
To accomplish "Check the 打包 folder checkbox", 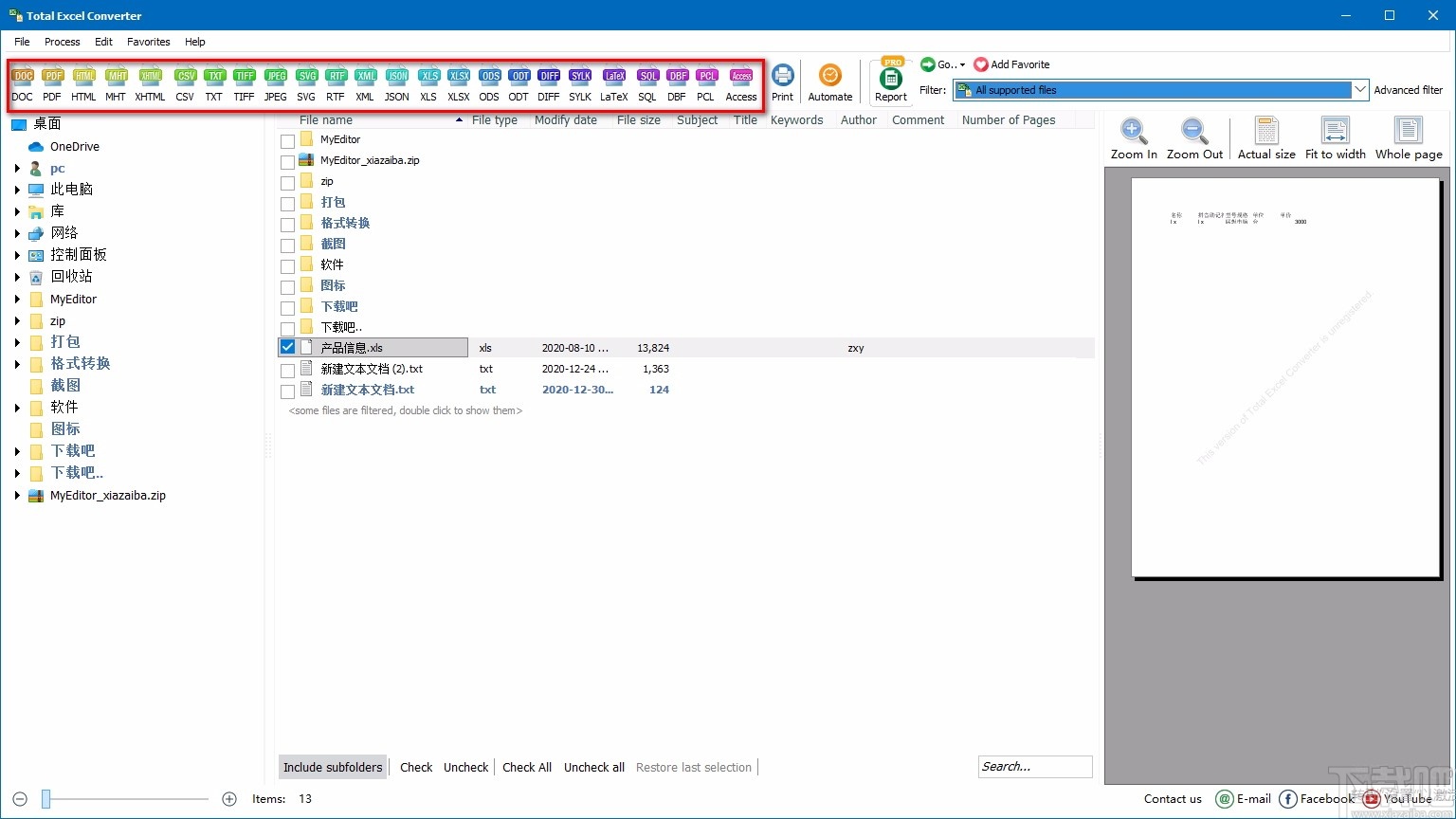I will point(287,204).
